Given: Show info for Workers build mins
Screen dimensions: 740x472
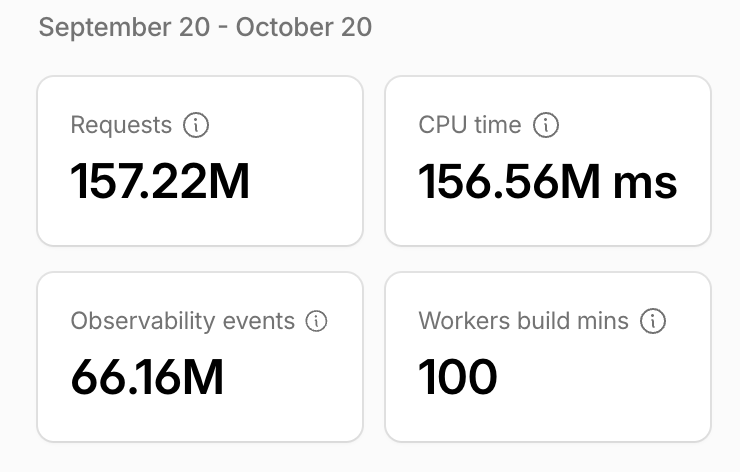Looking at the screenshot, I should click(x=653, y=321).
